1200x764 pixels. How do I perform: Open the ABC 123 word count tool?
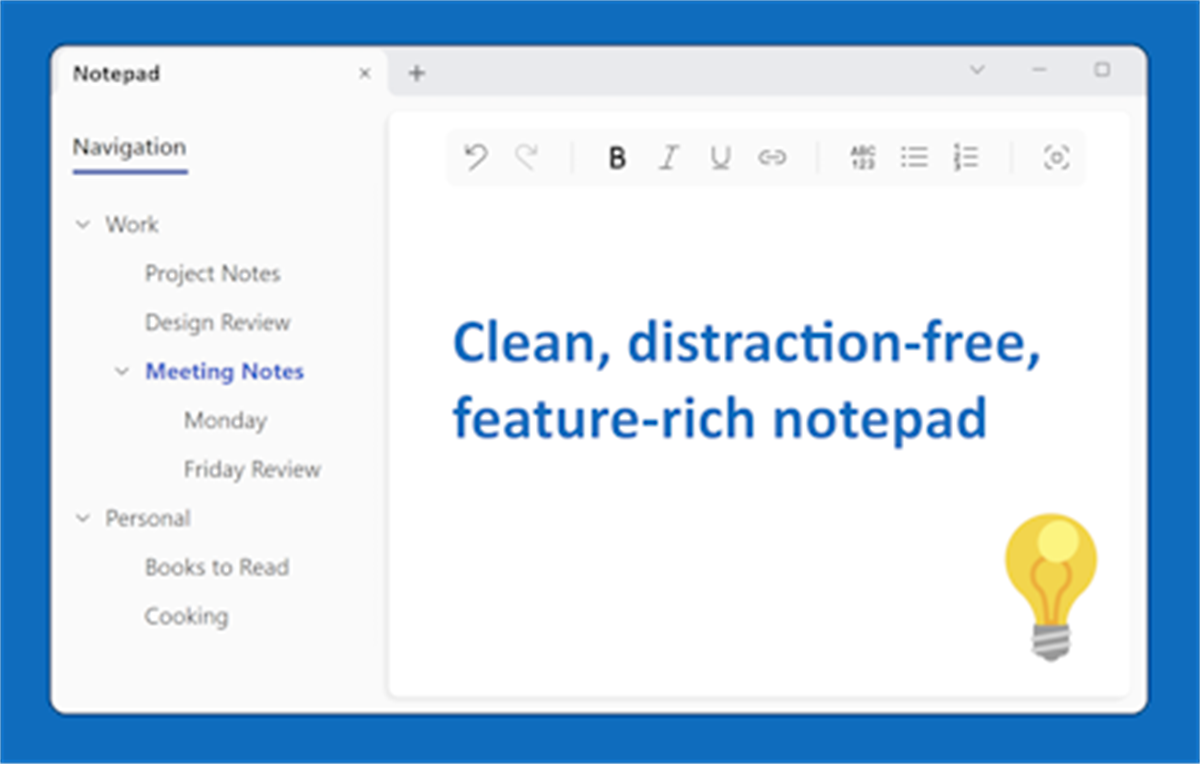863,157
